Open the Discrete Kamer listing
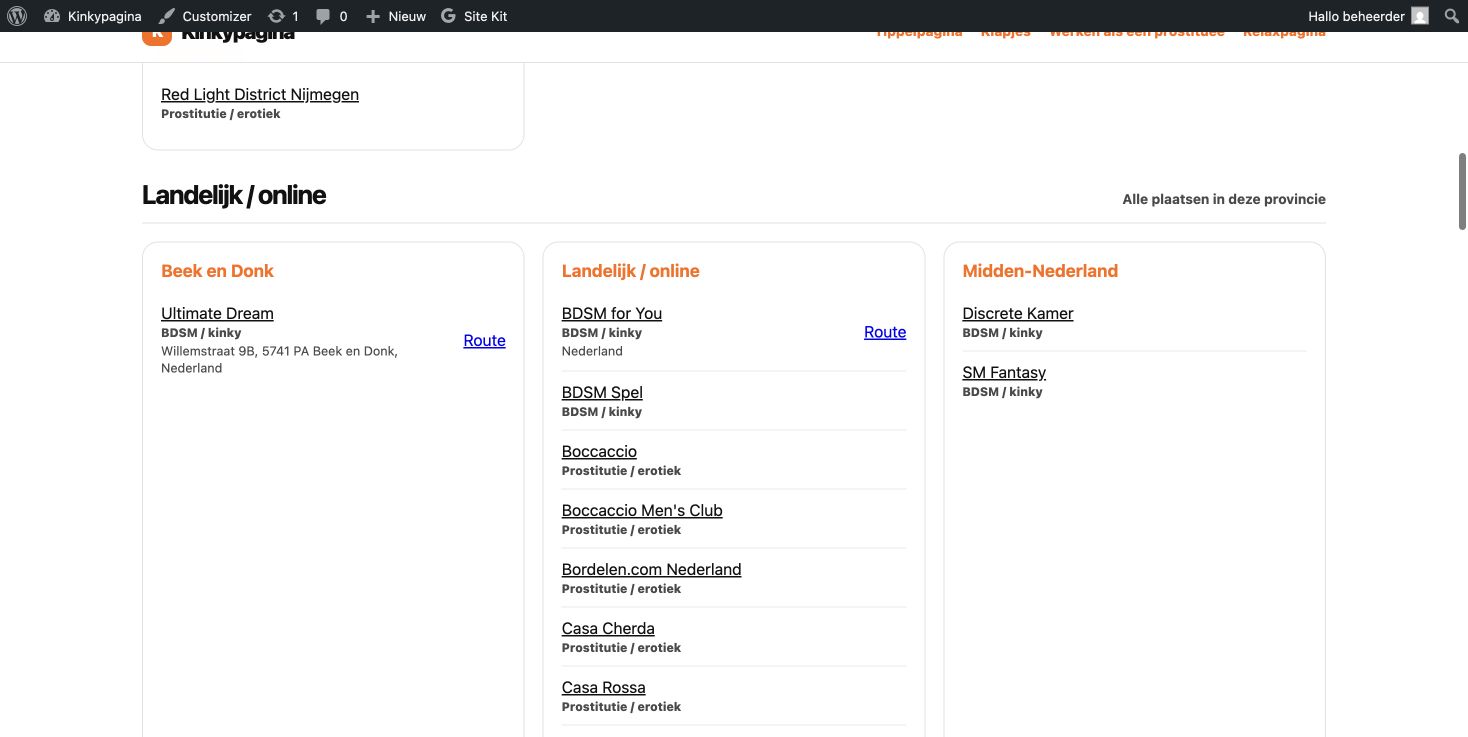 (1018, 313)
